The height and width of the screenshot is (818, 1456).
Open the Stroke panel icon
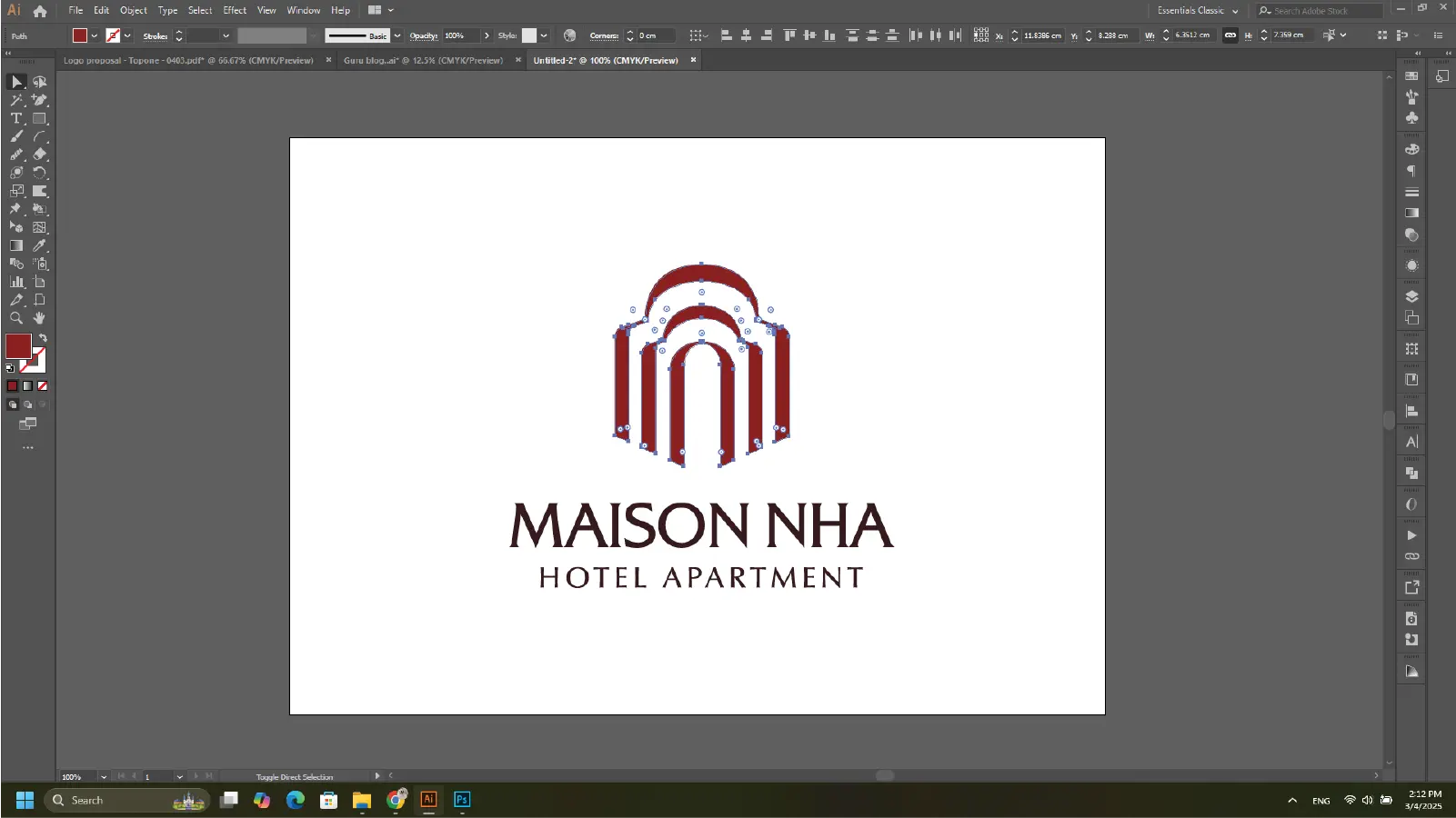[x=1411, y=192]
